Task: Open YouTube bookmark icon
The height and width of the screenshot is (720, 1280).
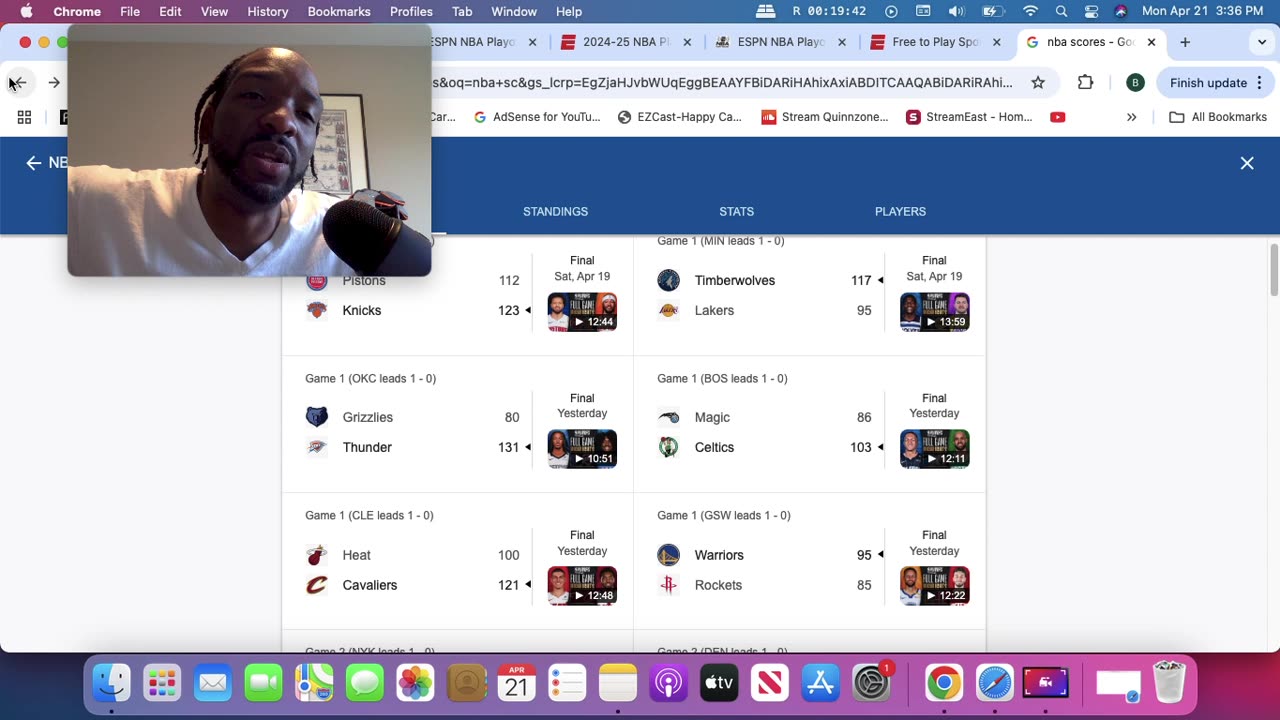Action: click(1057, 117)
